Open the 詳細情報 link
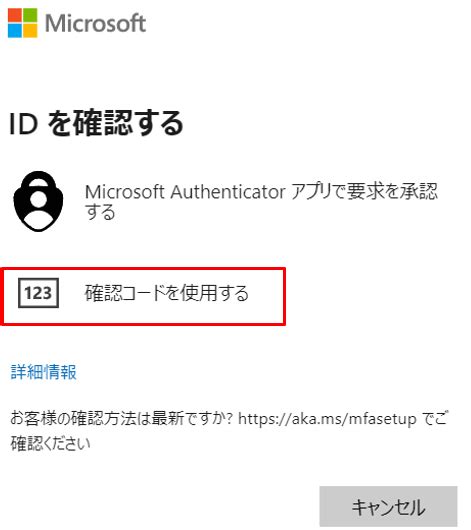Image resolution: width=471 pixels, height=530 pixels. [44, 372]
